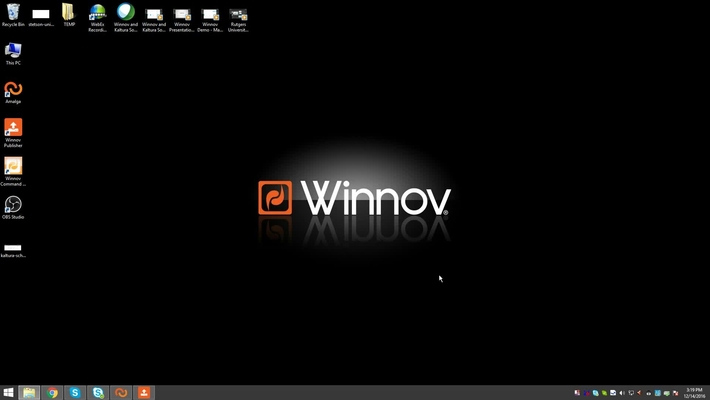Launch Winnov Command desktop shortcut

coord(13,172)
